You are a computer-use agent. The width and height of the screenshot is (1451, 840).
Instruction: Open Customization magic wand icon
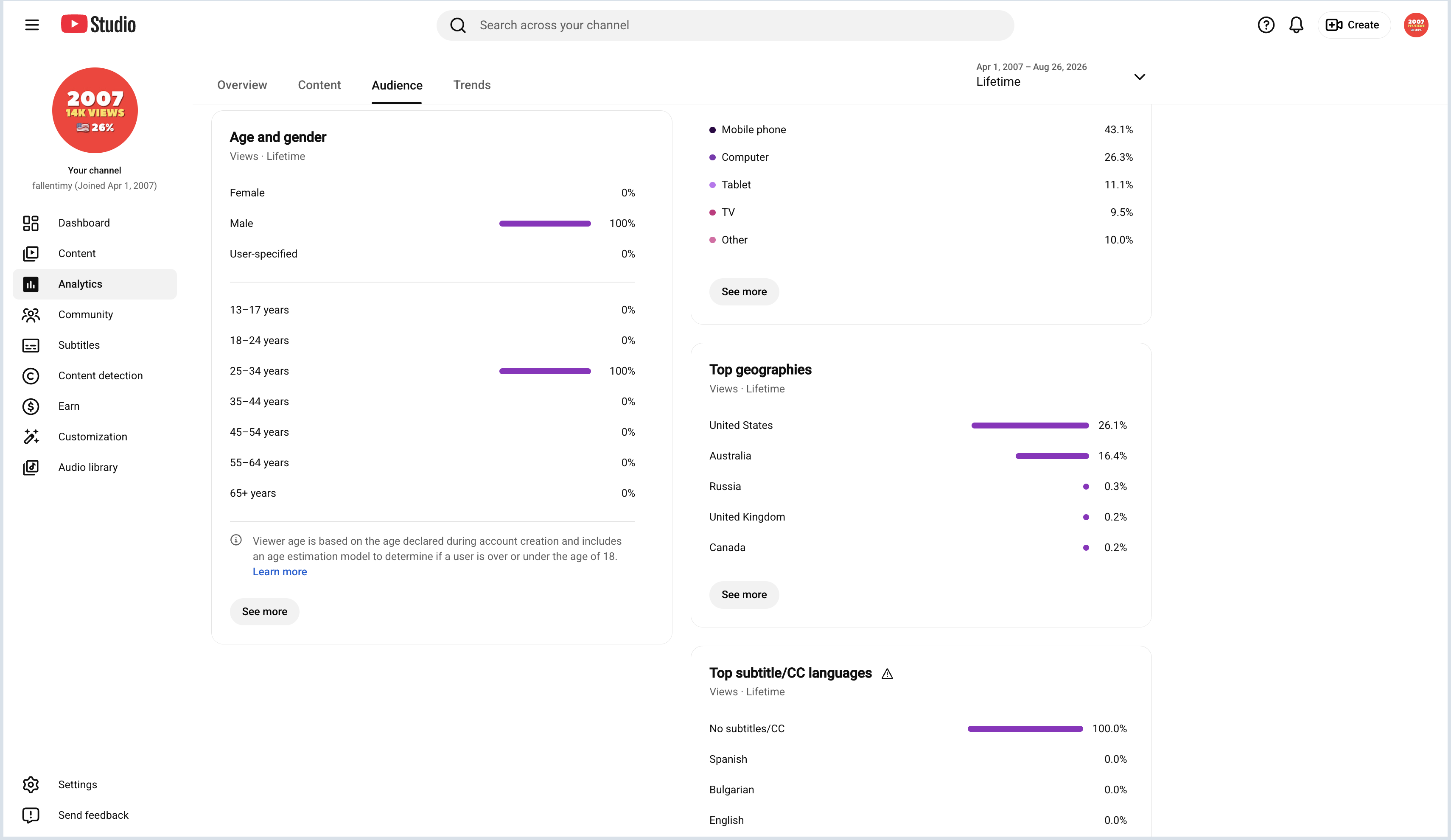click(31, 437)
